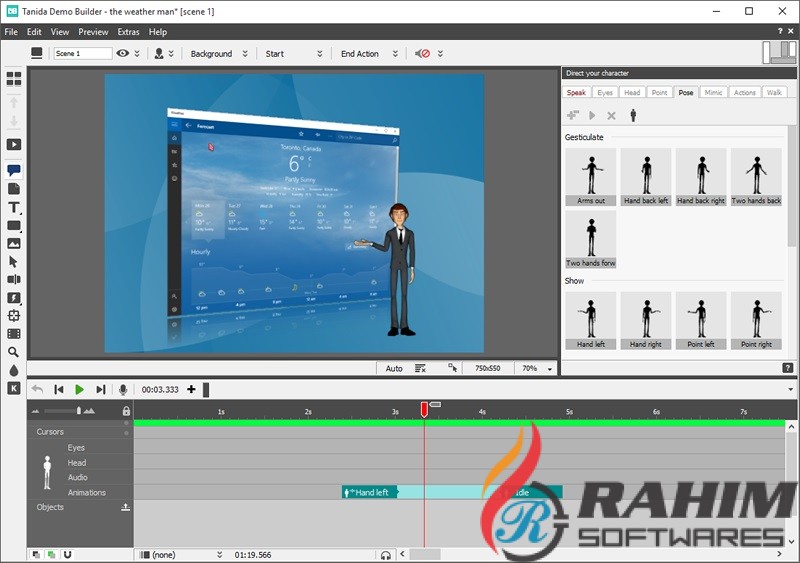Open dropdown arrow next to character icon
The image size is (800, 563).
[171, 53]
